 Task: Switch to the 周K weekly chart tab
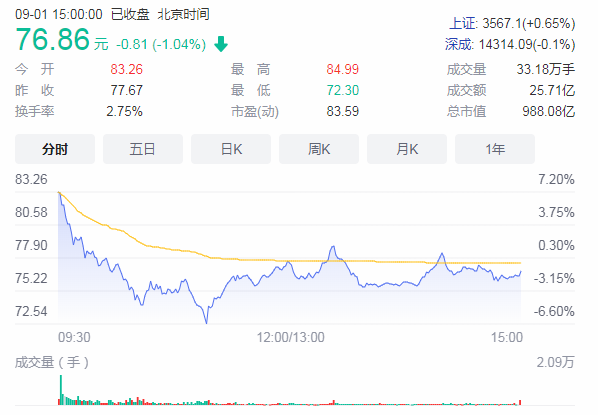319,149
